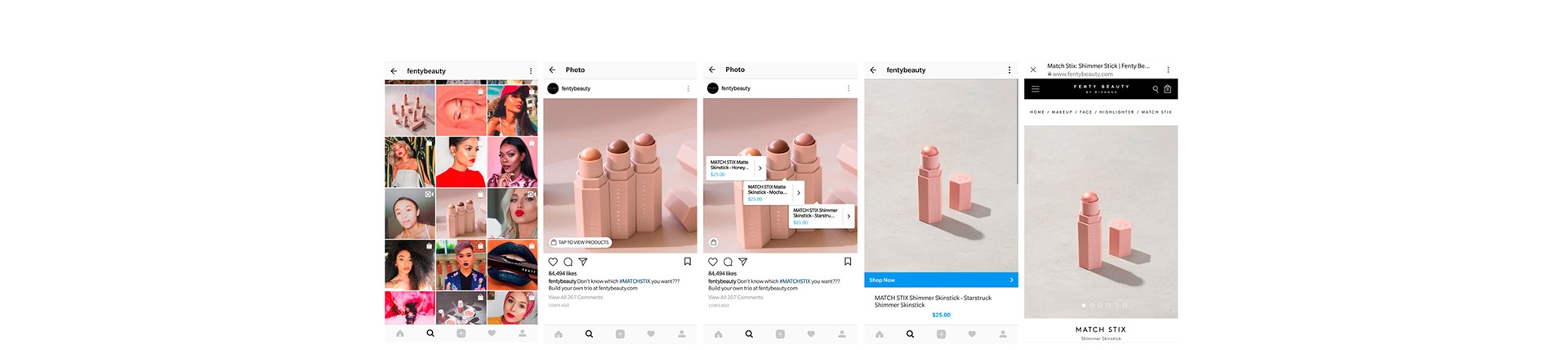
Task: Open grid thumbnail of three Match Stix sticks
Action: click(461, 213)
